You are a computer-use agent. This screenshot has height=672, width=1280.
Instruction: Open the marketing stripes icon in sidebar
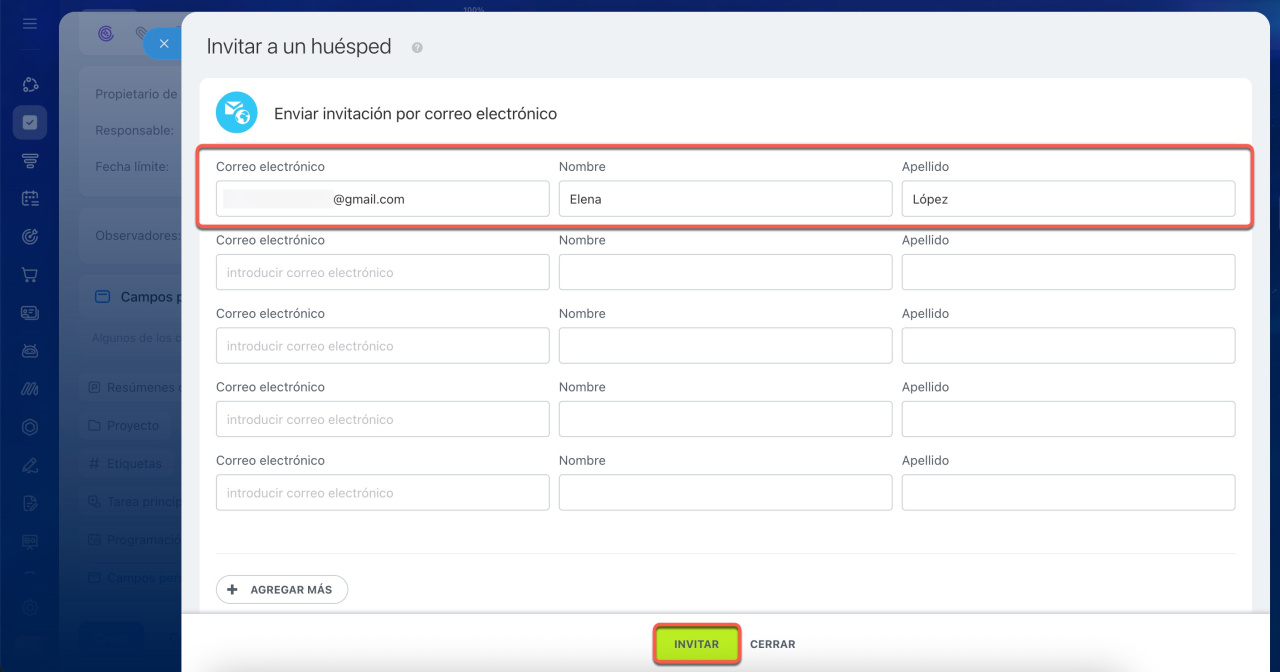click(30, 388)
